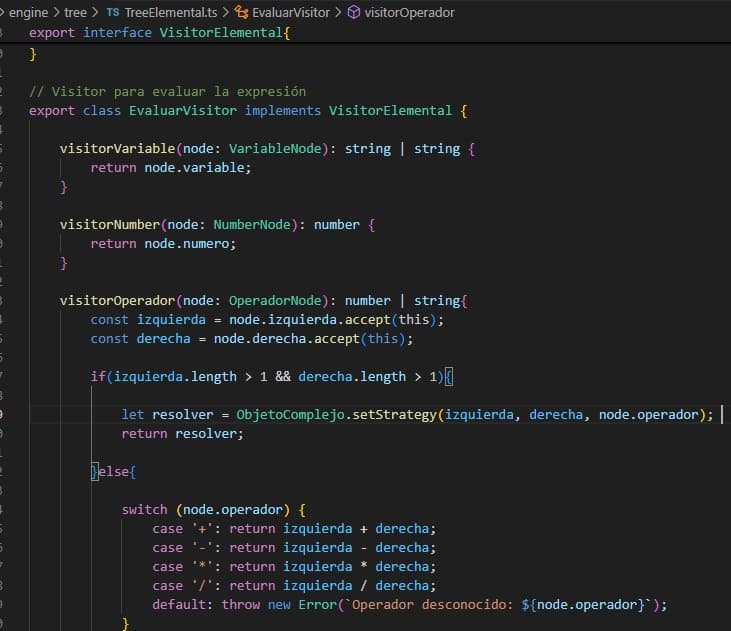Click the TS file icon in breadcrumb
Image resolution: width=731 pixels, height=631 pixels.
click(112, 13)
